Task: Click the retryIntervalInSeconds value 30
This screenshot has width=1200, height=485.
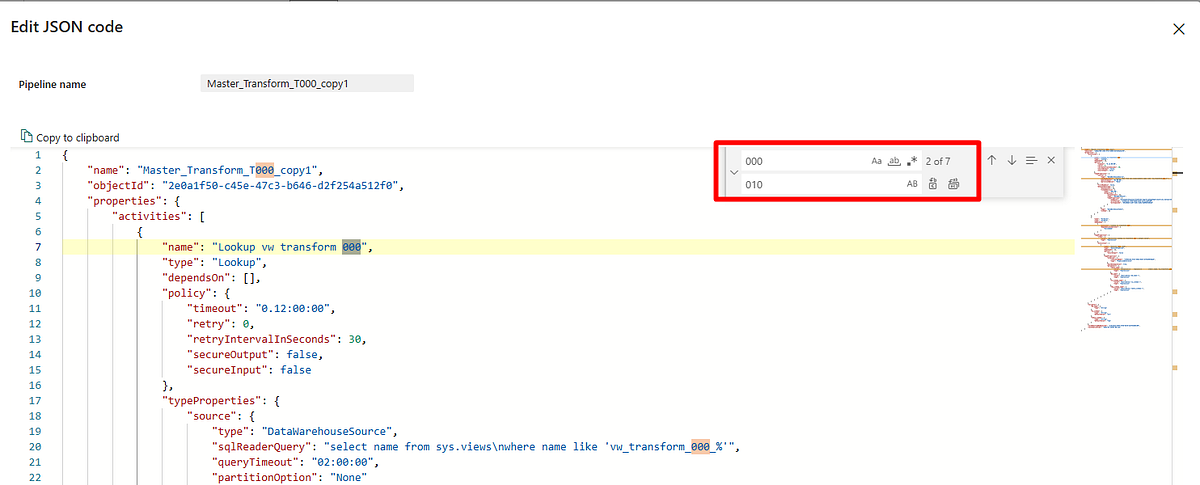Action: coord(355,339)
